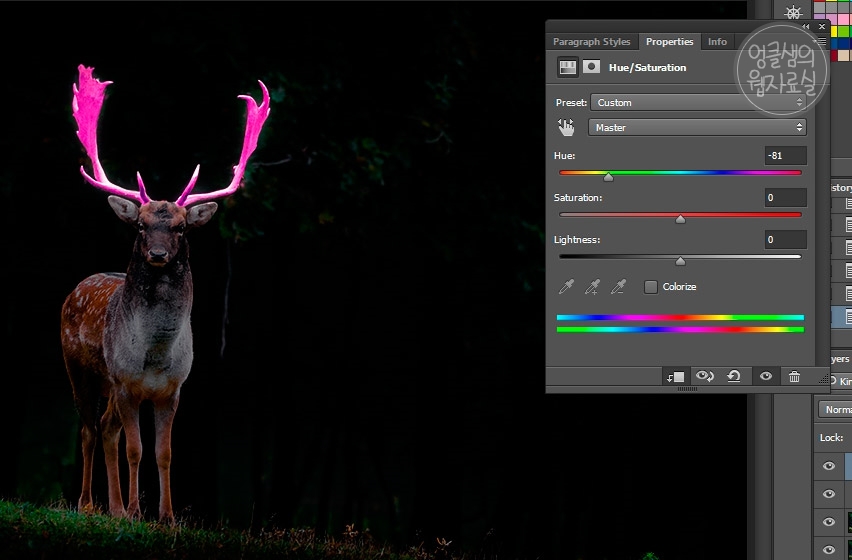Close the Properties panel

pos(822,26)
